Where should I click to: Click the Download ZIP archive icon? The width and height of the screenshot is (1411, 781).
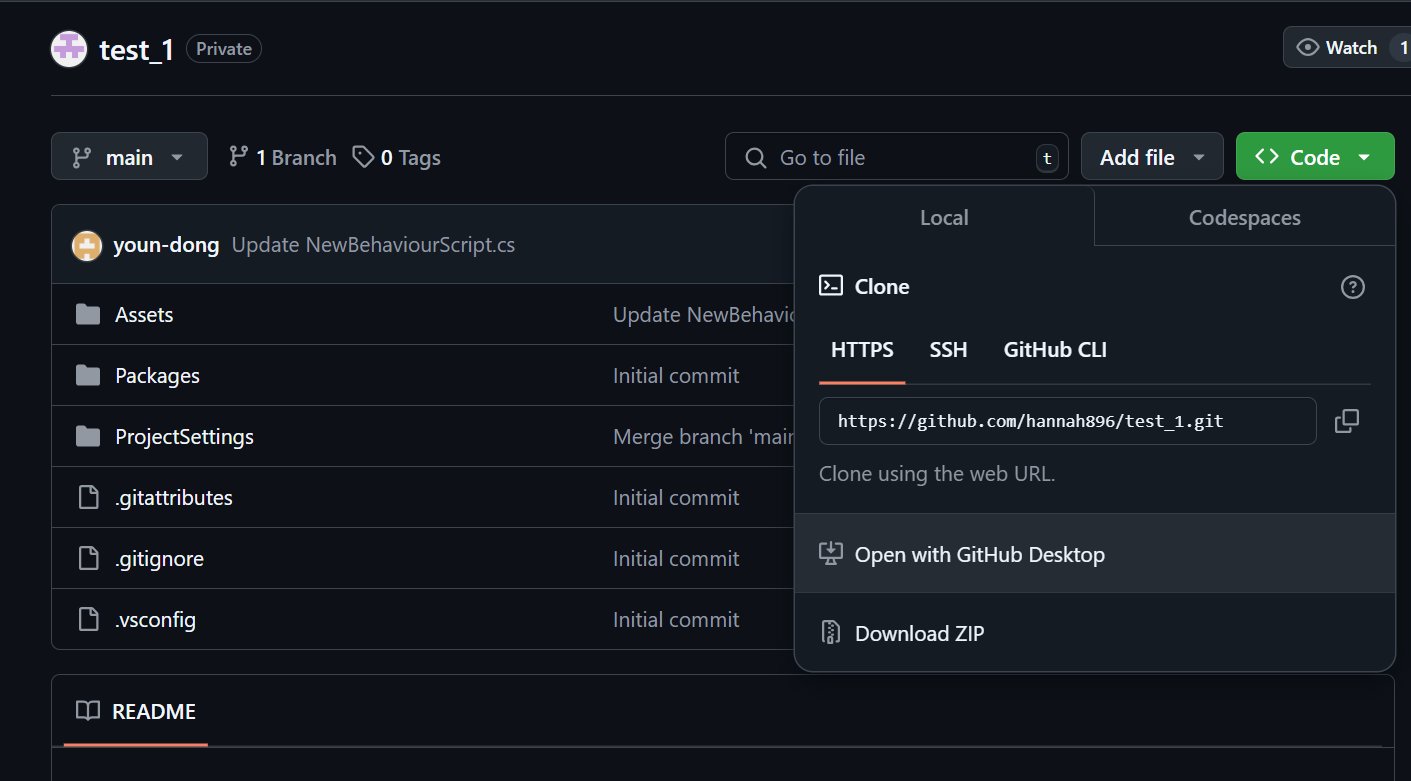click(830, 633)
